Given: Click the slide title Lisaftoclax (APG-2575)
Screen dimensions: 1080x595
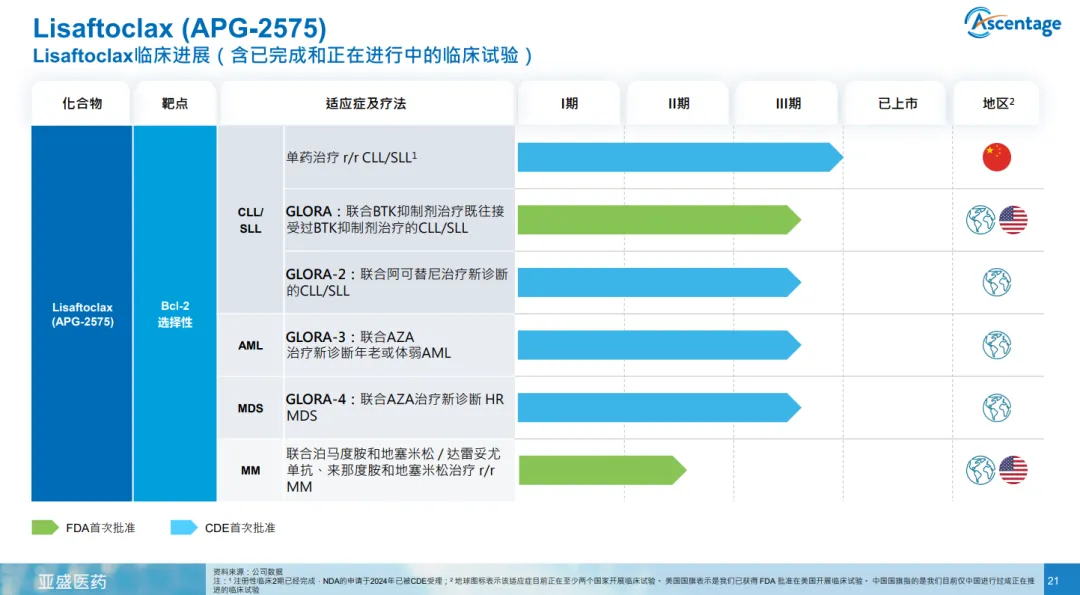Looking at the screenshot, I should click(x=180, y=28).
